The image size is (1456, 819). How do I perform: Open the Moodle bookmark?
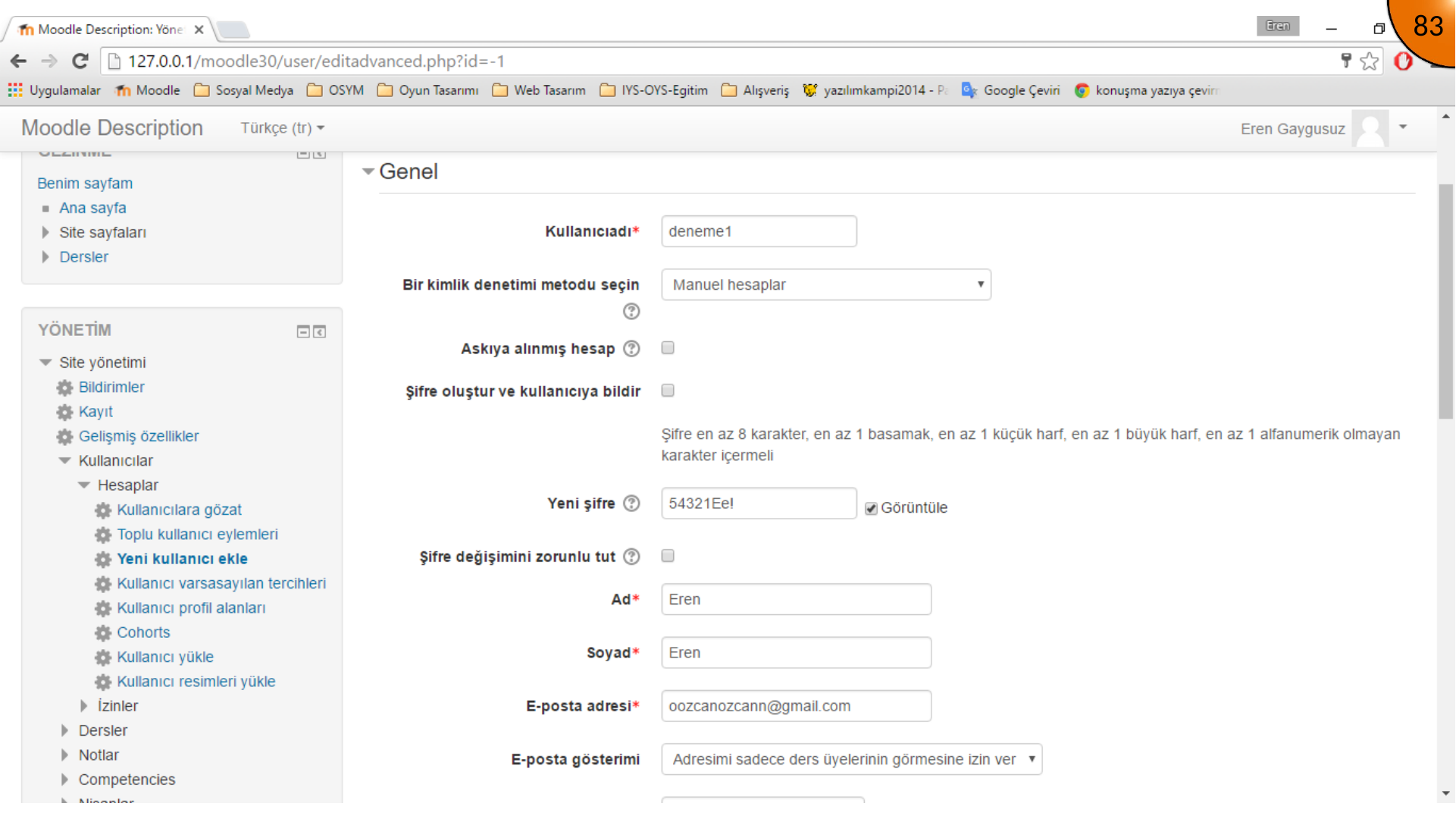coord(148,90)
